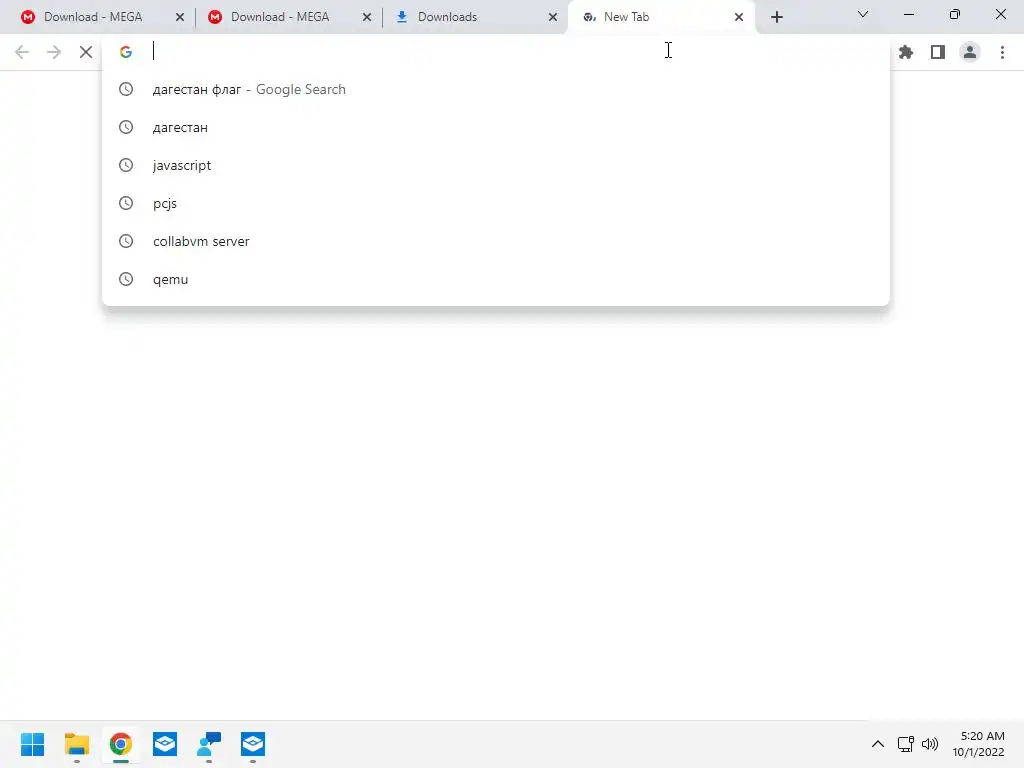Show hidden system tray icons
Viewport: 1024px width, 768px height.
click(x=878, y=744)
